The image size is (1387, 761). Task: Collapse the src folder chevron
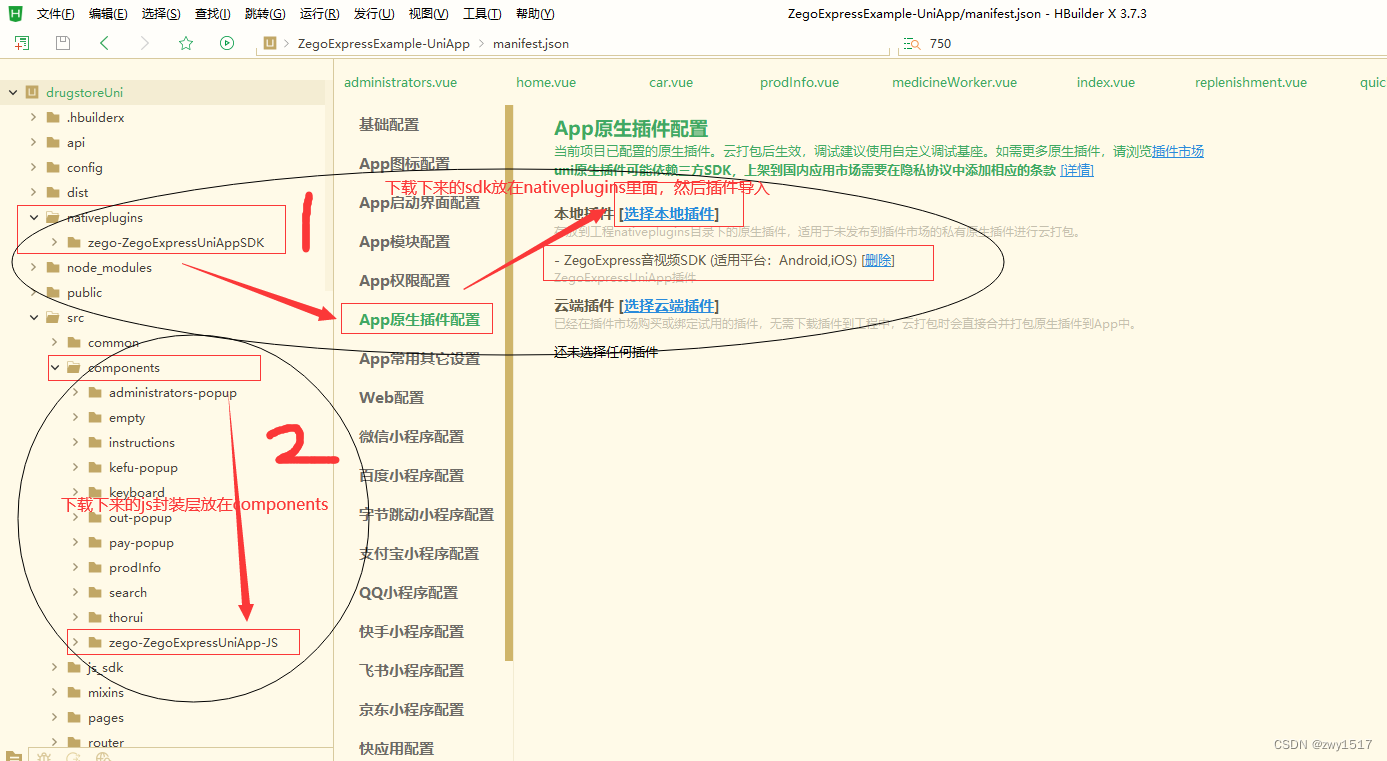tap(34, 318)
